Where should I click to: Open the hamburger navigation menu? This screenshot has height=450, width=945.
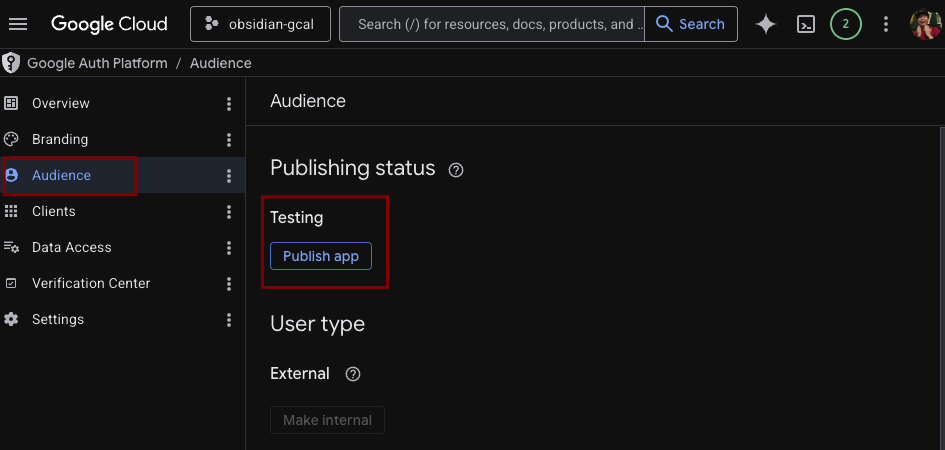18,24
